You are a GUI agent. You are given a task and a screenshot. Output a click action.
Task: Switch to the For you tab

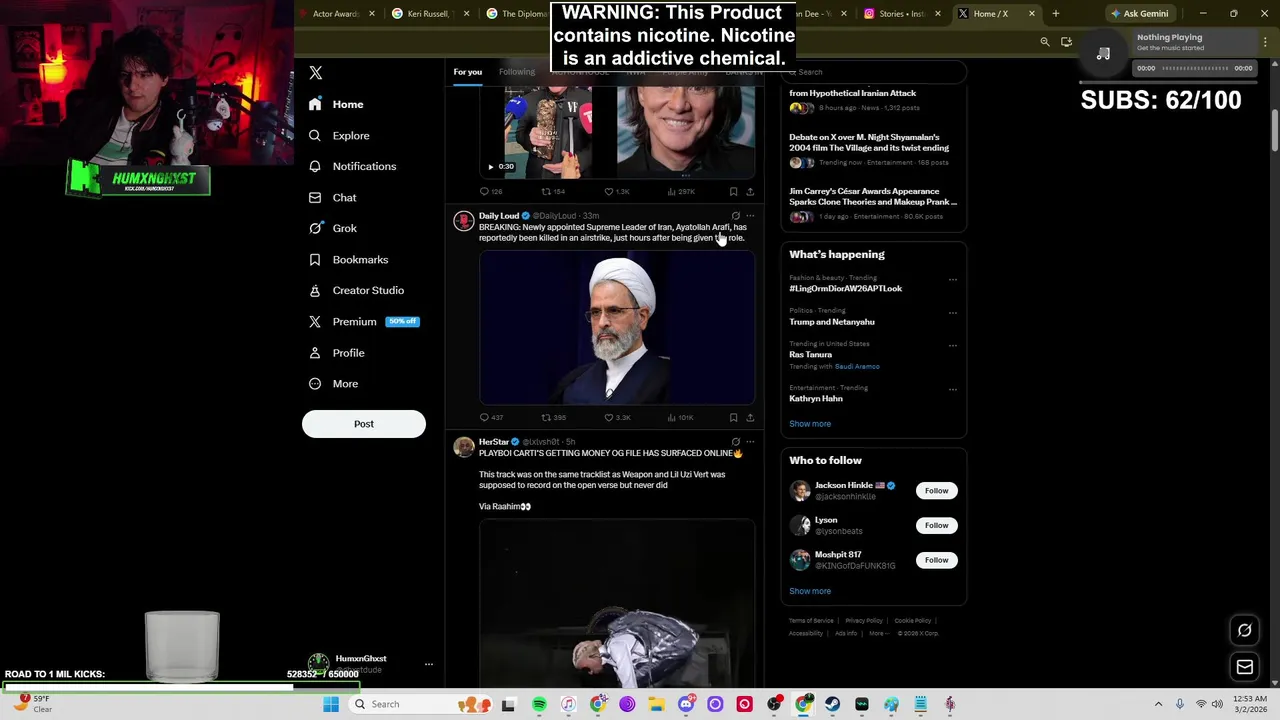[x=467, y=72]
